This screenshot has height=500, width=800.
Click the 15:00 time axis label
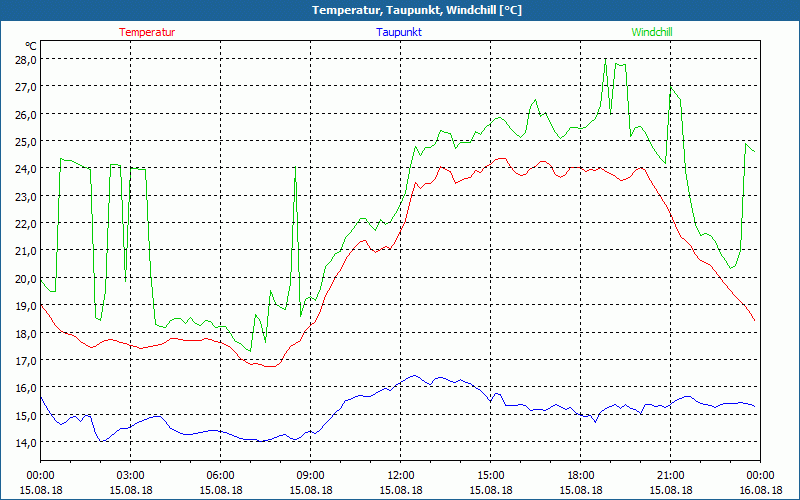click(491, 476)
